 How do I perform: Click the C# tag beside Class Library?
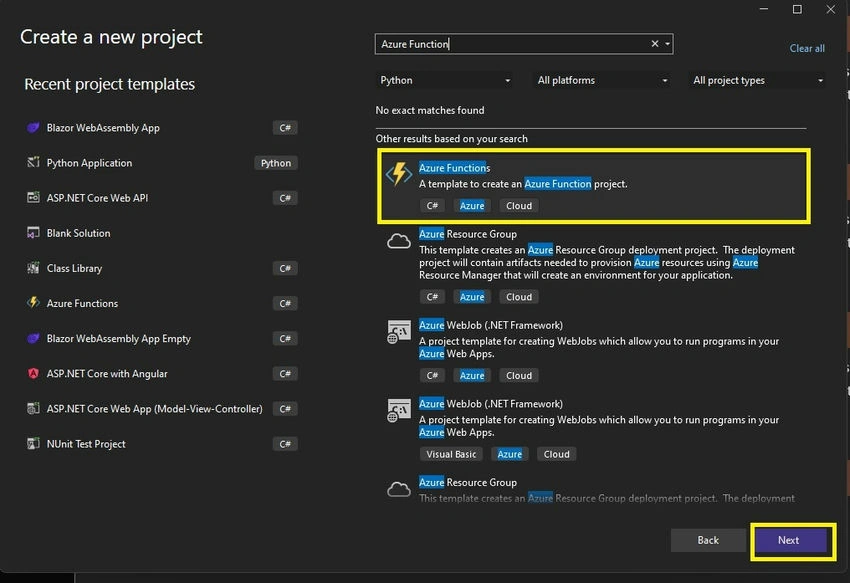coord(285,268)
